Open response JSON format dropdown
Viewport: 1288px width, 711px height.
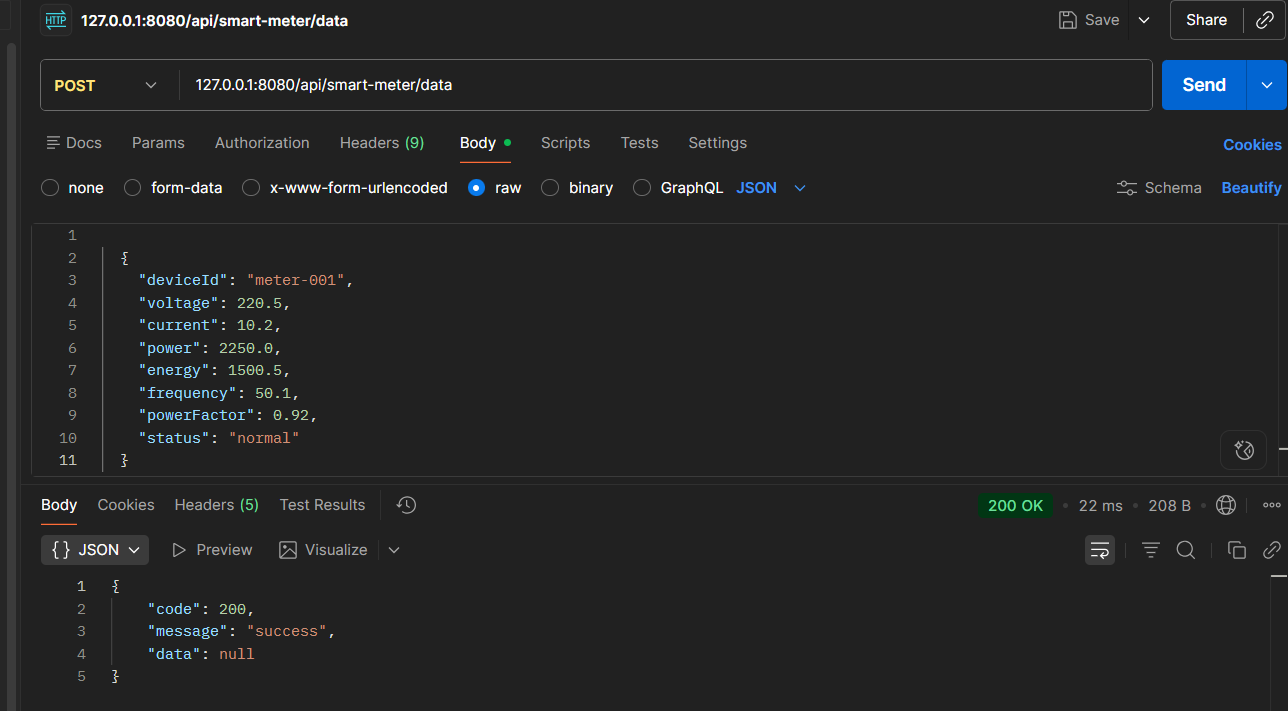click(x=95, y=550)
